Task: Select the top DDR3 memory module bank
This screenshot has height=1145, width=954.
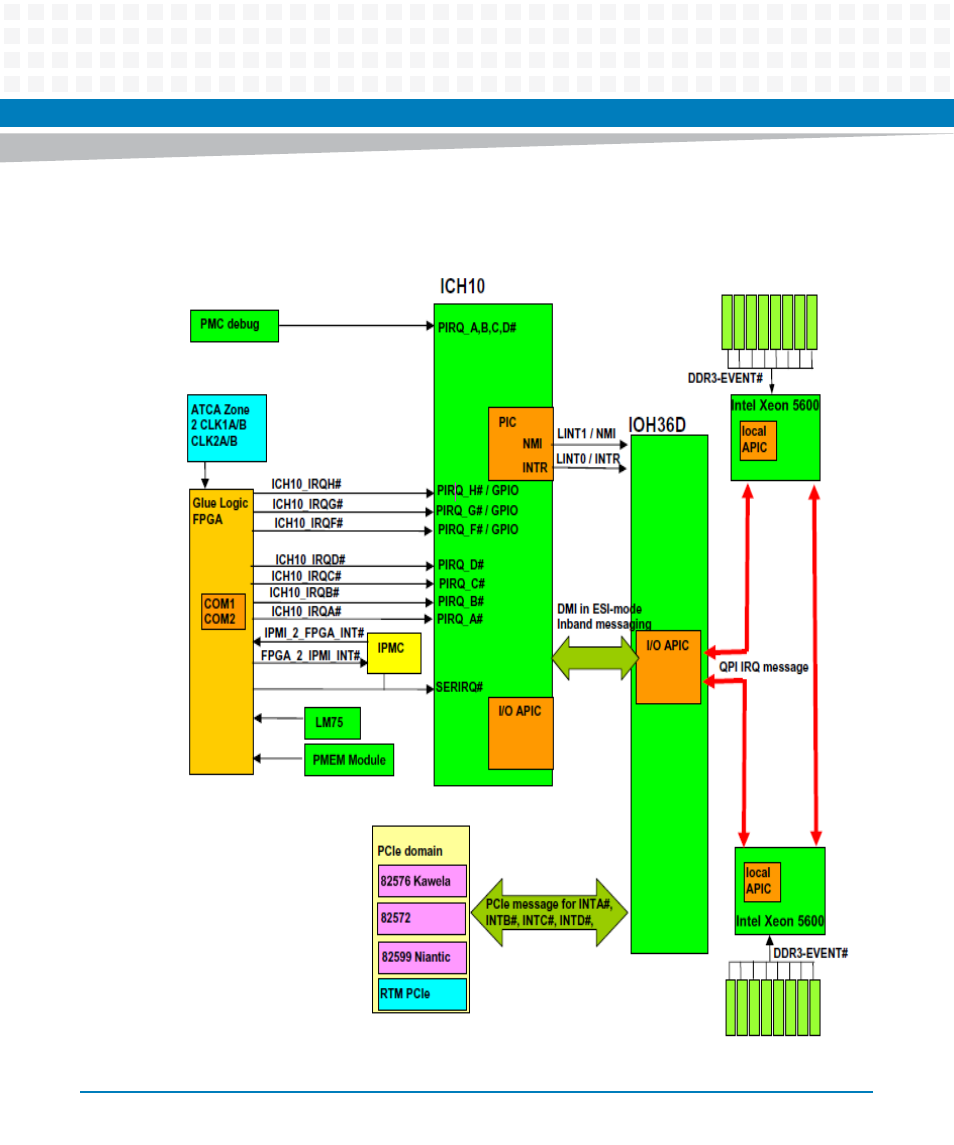Action: [769, 322]
